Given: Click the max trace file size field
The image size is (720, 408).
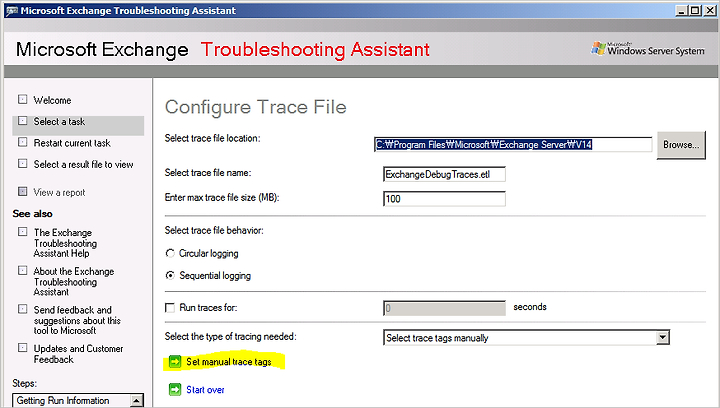Looking at the screenshot, I should pos(444,199).
